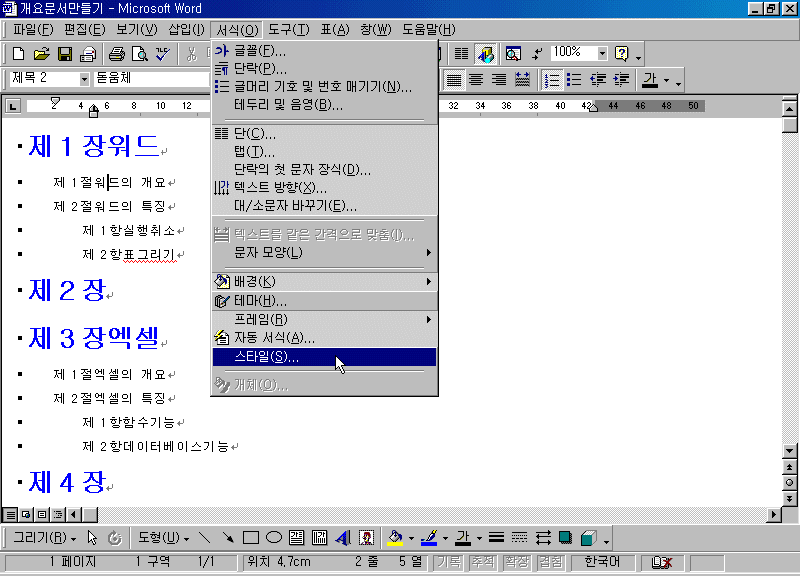800x576 pixels.
Task: Insert a horizontal text box
Action: [296, 538]
